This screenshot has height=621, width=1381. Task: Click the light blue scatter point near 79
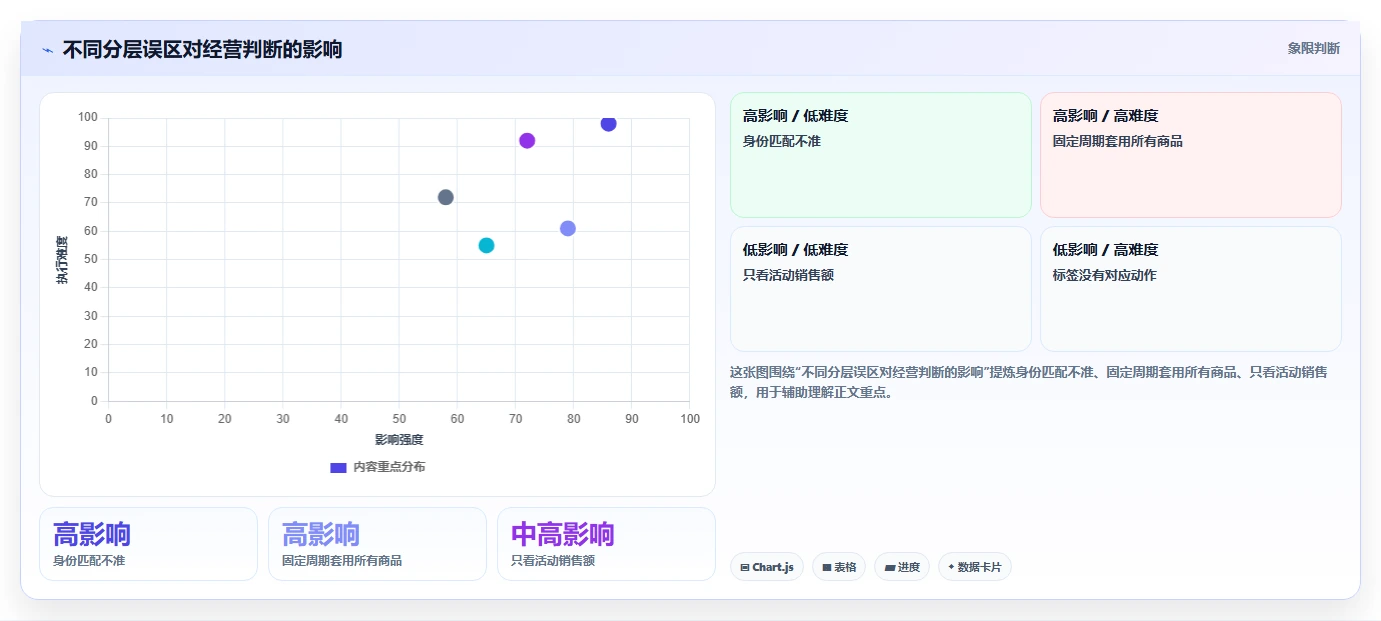[x=568, y=228]
